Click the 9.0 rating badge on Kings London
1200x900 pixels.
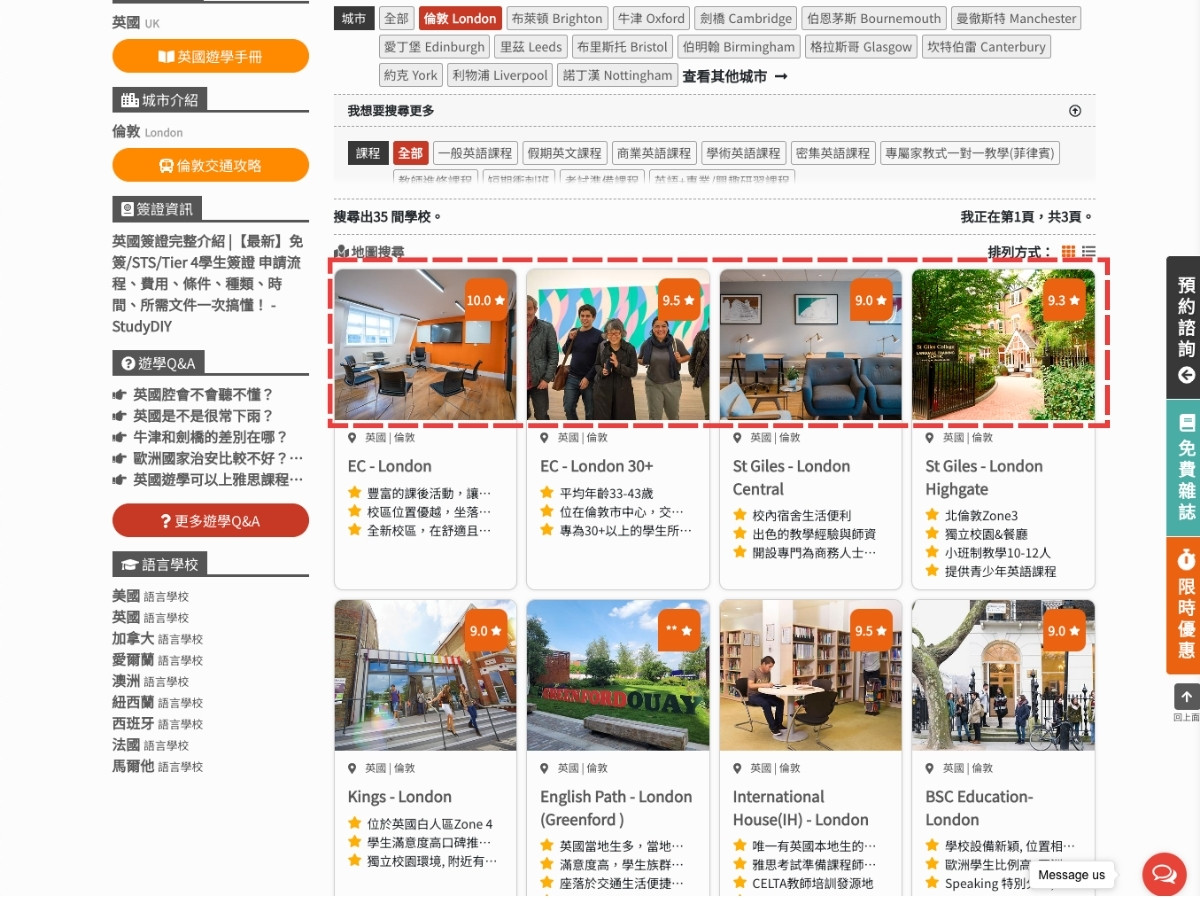486,631
